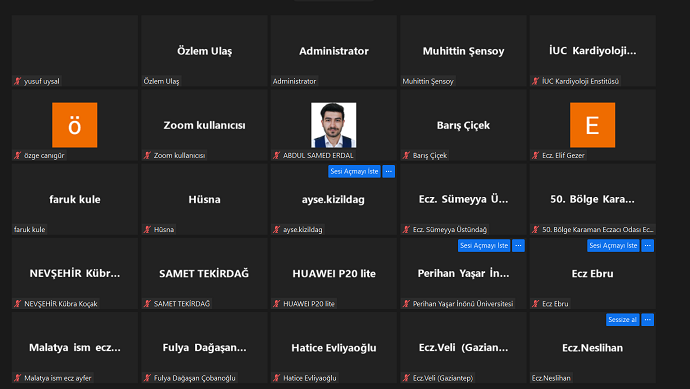Click muted mic icon beside Hatice Evliyaoğlu label
Screen dimensions: 690x389
(276, 378)
